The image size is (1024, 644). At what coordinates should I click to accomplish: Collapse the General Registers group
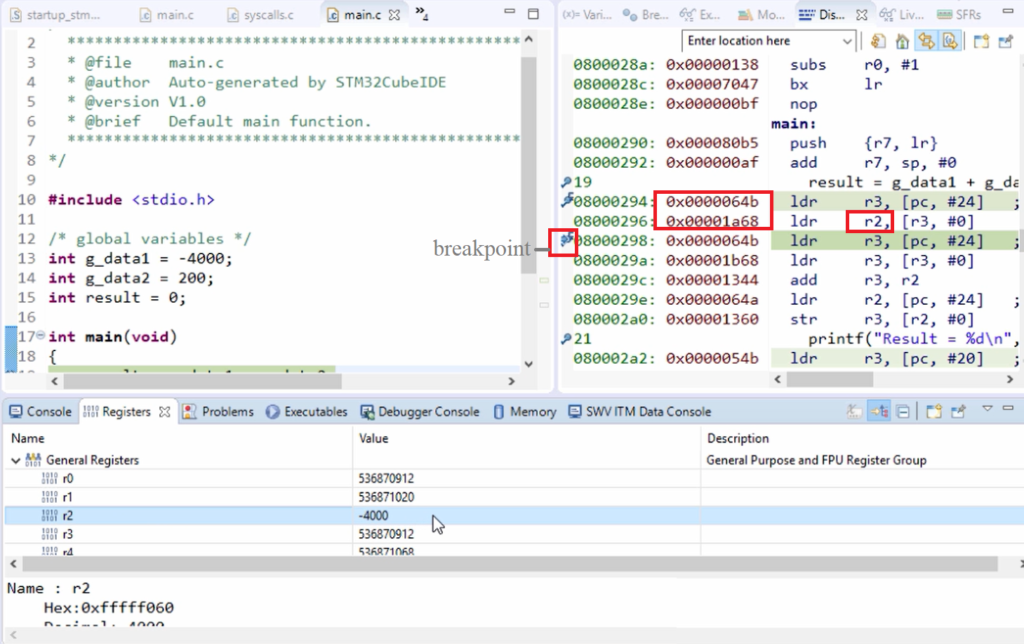[16, 460]
